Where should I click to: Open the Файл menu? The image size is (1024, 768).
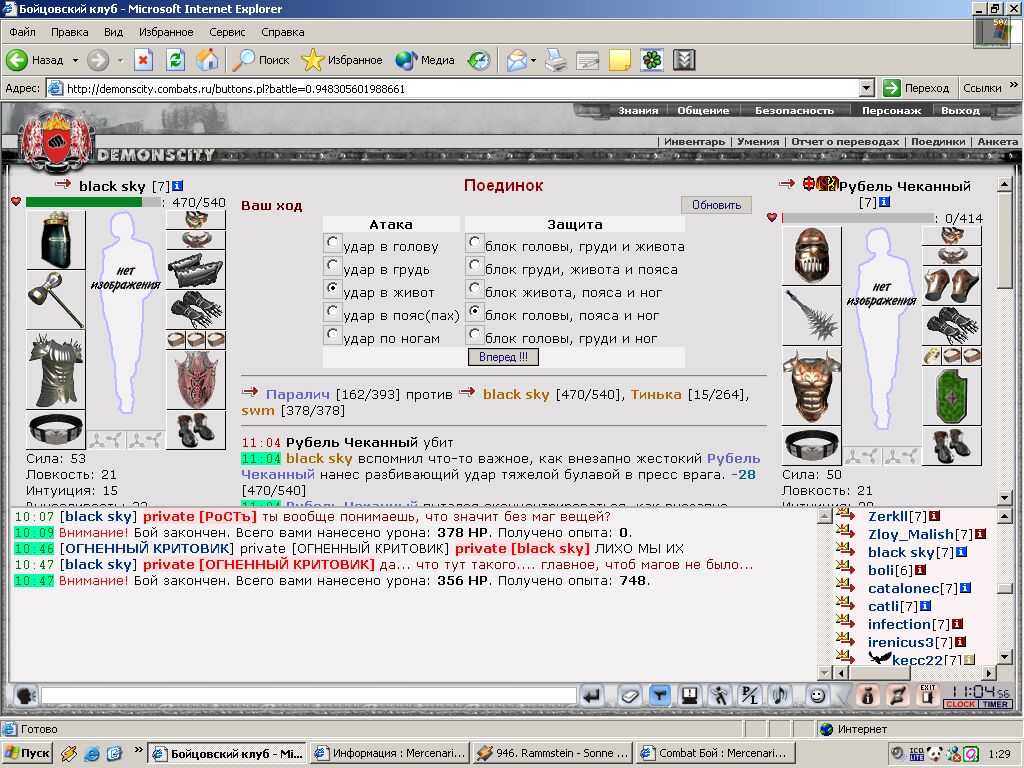(22, 32)
